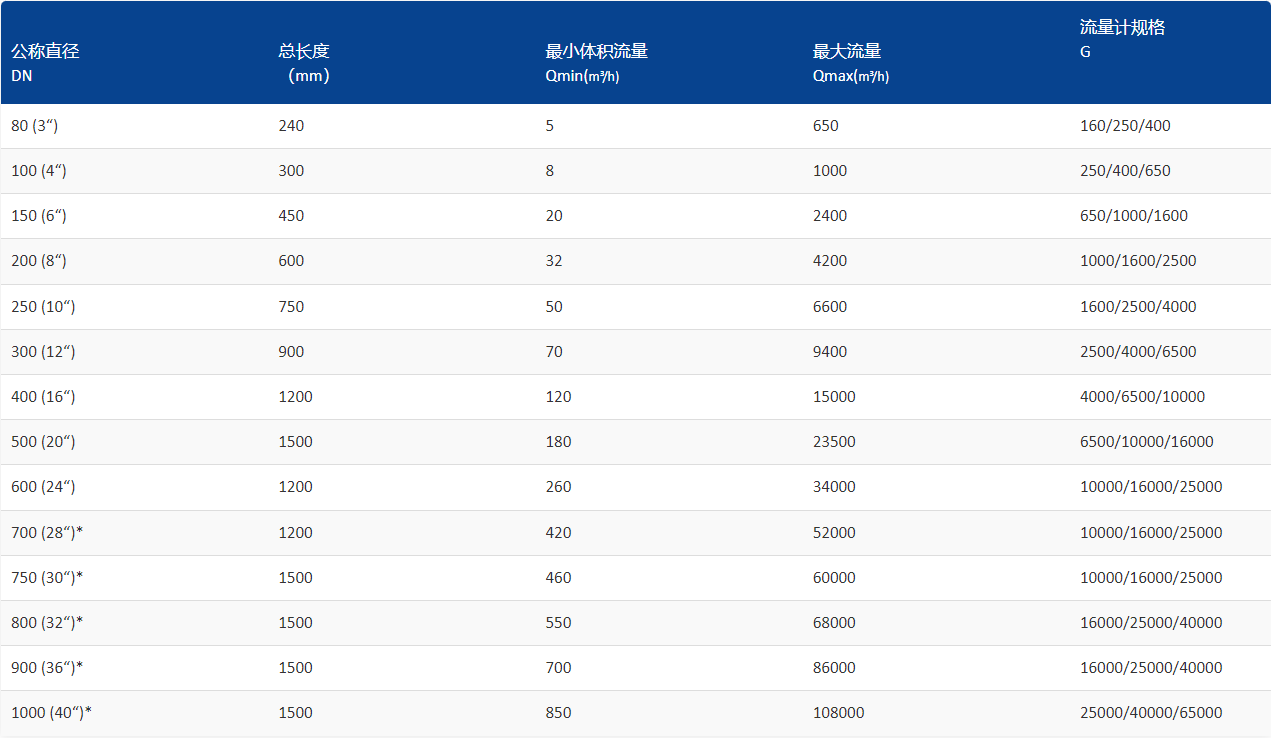Click Qmax value 34000

click(x=834, y=487)
